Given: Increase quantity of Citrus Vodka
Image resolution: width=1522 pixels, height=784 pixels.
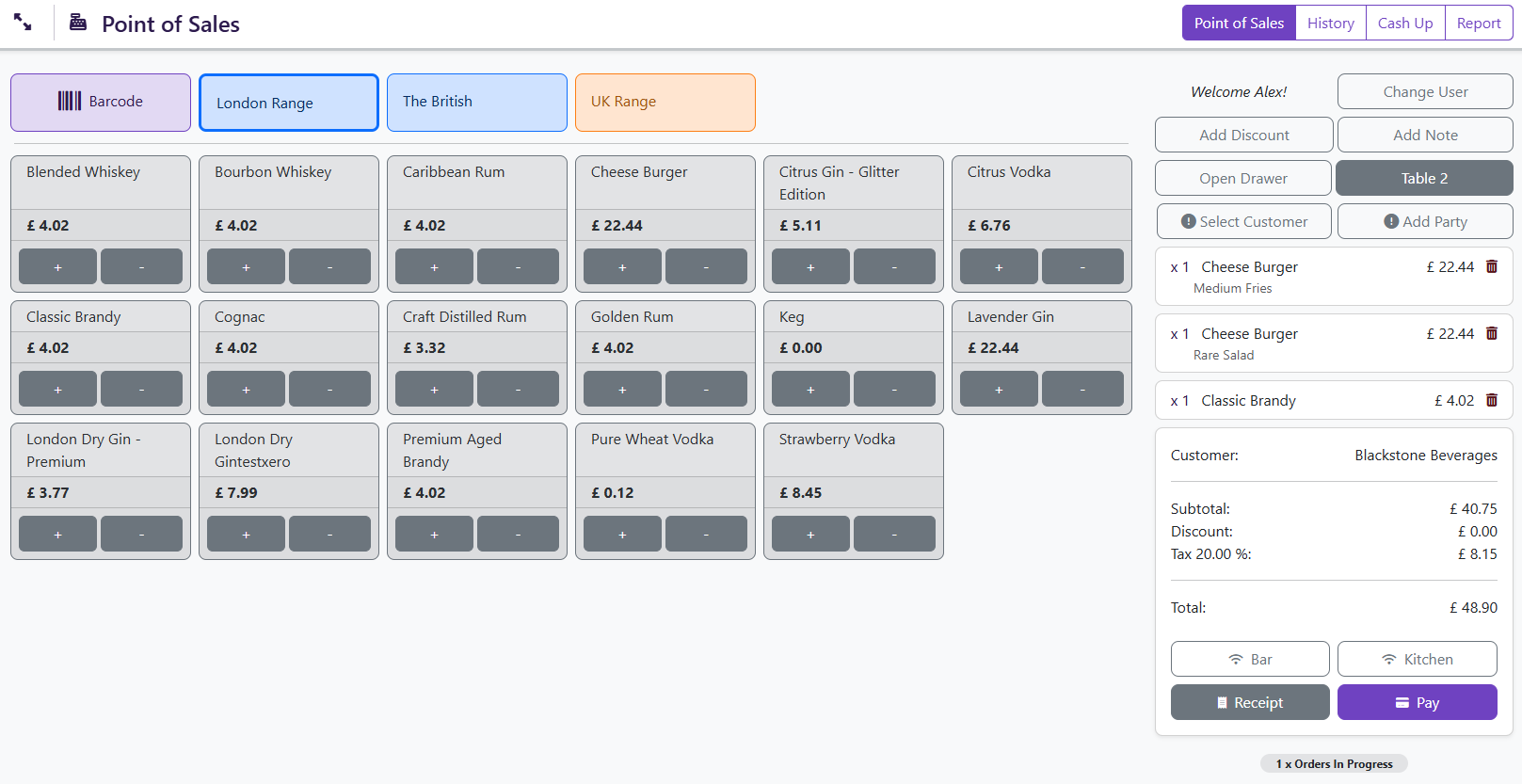Looking at the screenshot, I should point(998,266).
